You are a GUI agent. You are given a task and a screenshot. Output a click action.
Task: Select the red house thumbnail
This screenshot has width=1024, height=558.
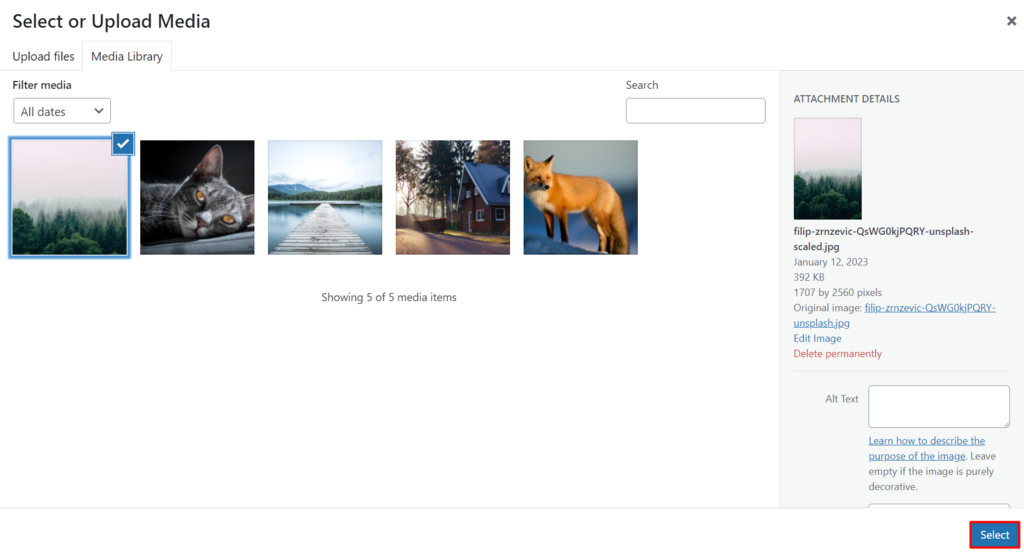coord(453,197)
